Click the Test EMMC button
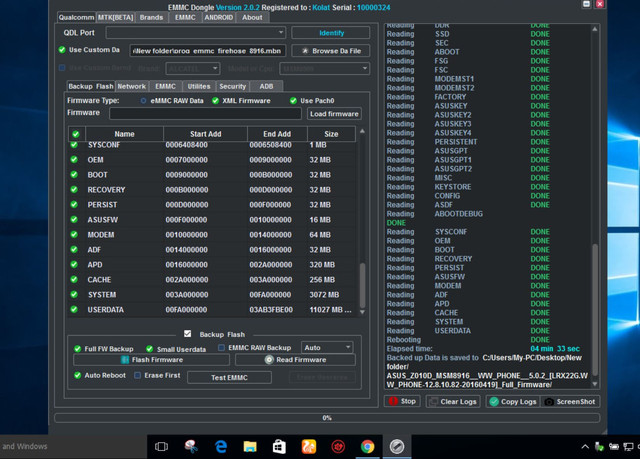640x459 pixels. tap(229, 377)
